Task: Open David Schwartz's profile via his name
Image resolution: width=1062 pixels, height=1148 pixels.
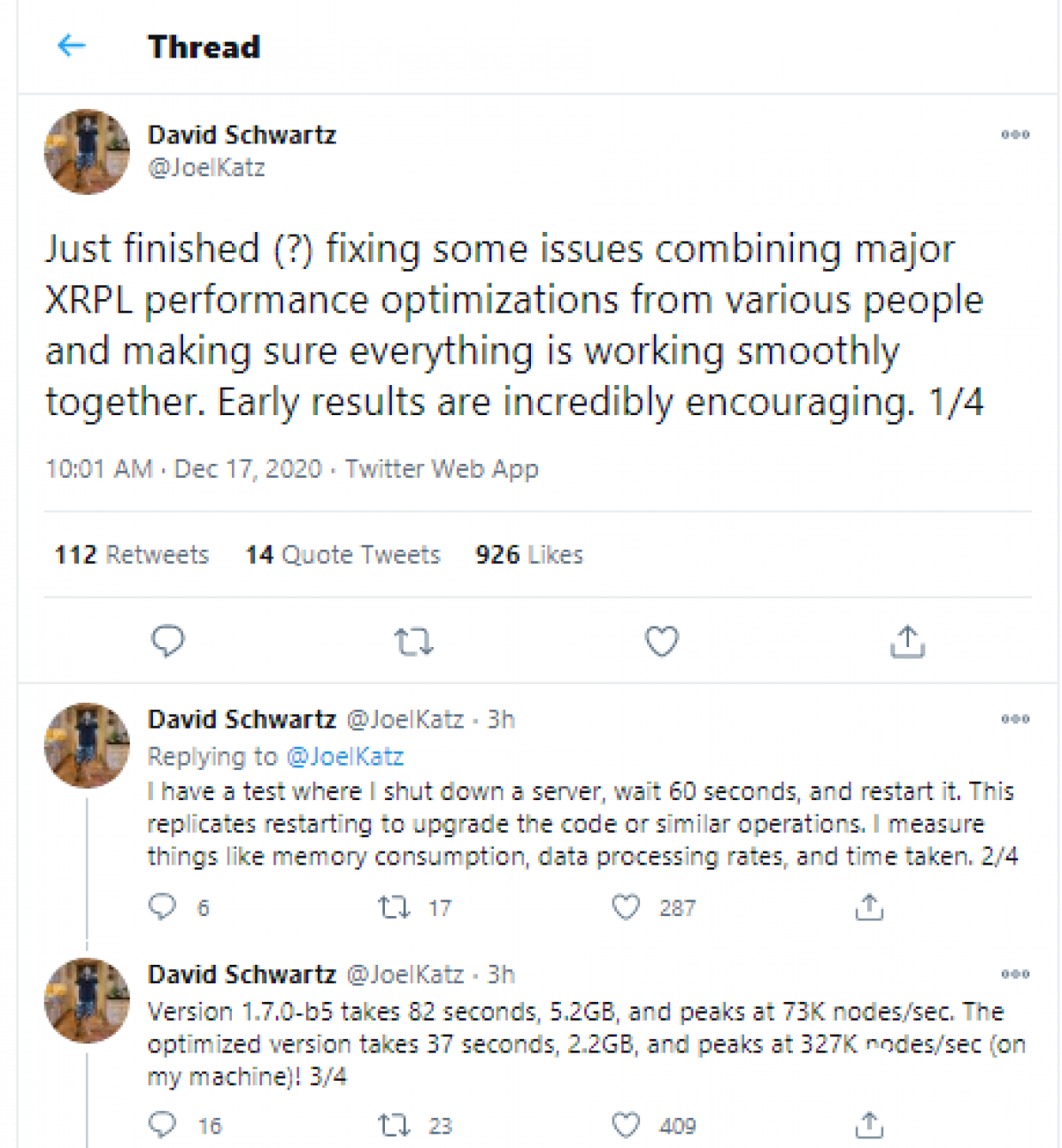Action: click(242, 135)
